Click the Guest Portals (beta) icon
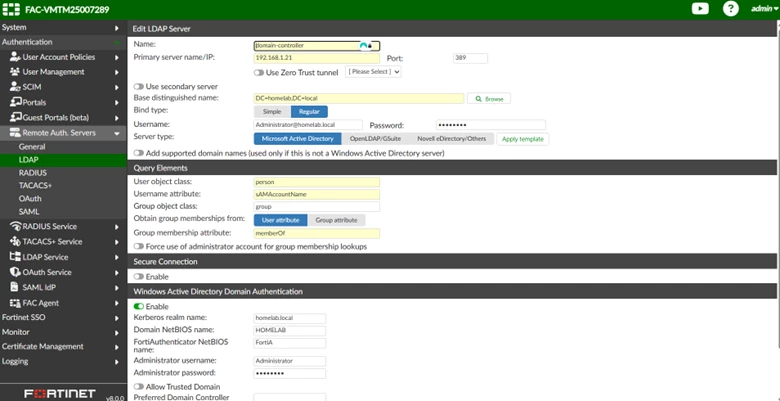 [15, 117]
